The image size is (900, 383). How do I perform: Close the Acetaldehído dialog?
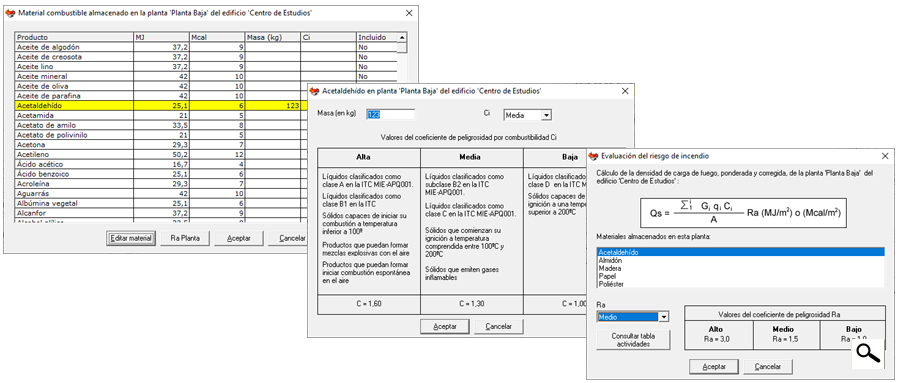coord(625,91)
